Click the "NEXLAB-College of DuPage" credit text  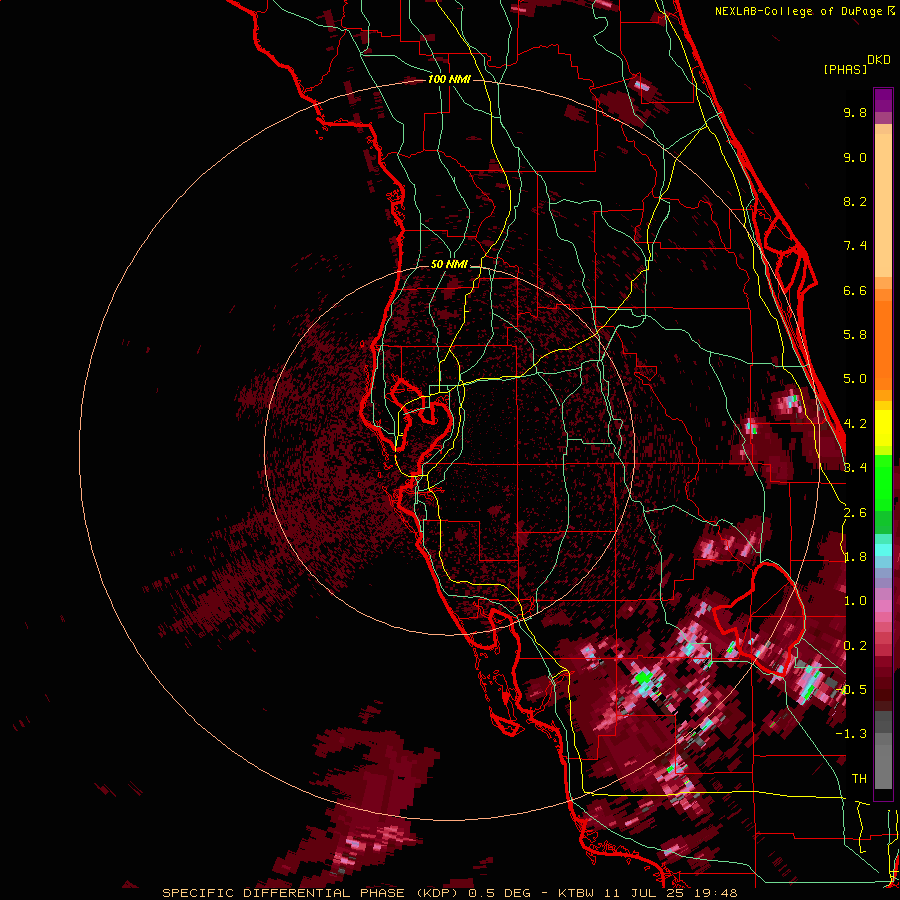pos(799,11)
